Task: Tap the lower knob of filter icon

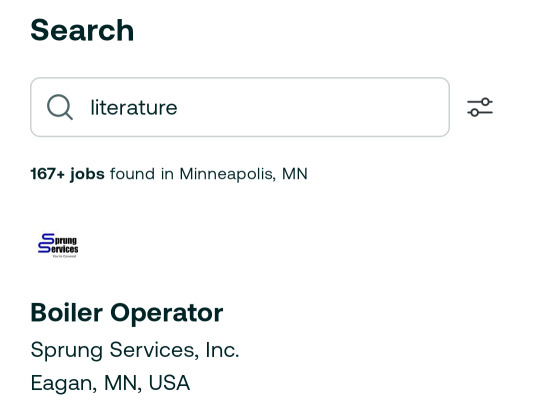Action: pyautogui.click(x=475, y=113)
